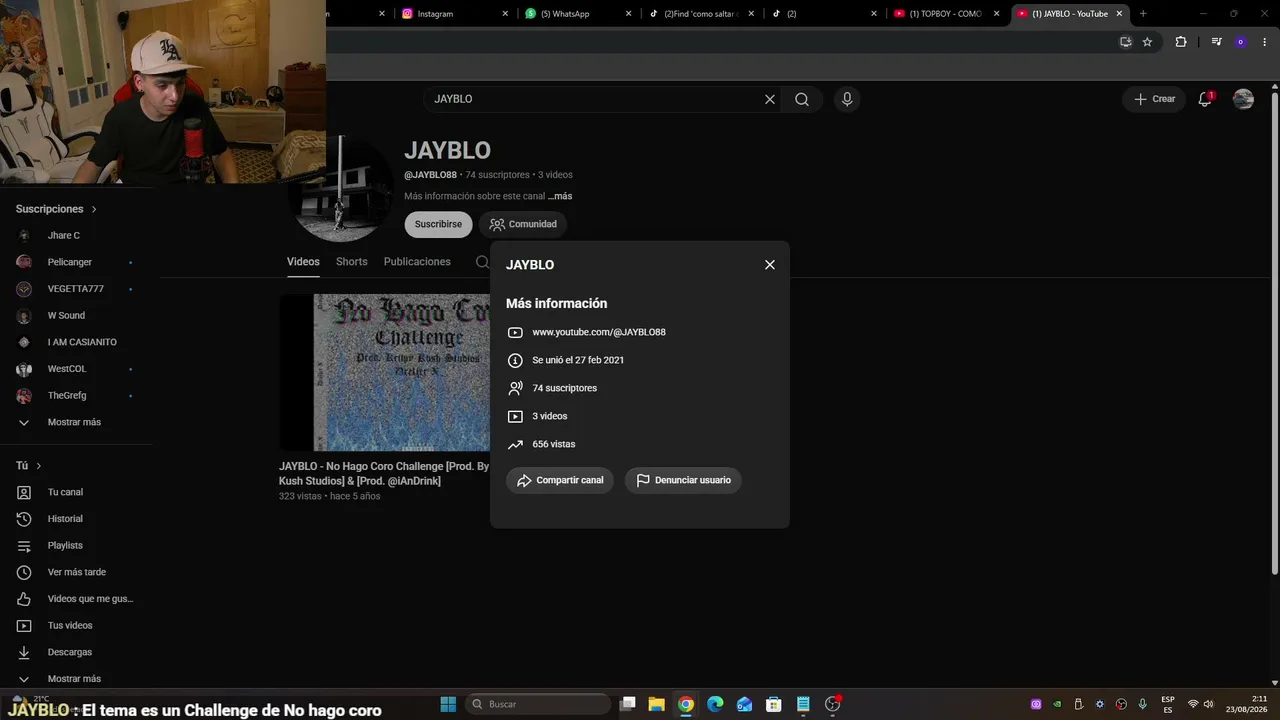
Task: Click the '656 vistas' text in dialog
Action: point(554,444)
